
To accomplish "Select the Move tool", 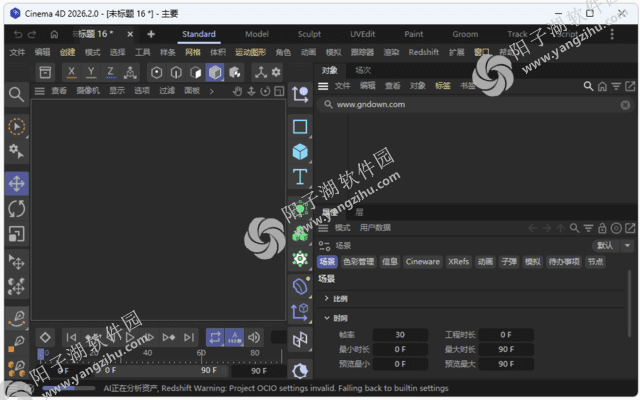I will click(17, 183).
